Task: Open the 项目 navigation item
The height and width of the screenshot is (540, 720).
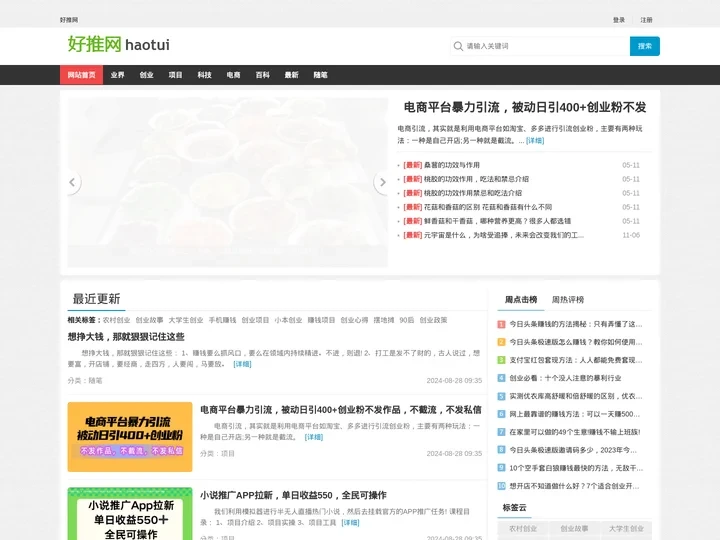Action: click(x=175, y=75)
